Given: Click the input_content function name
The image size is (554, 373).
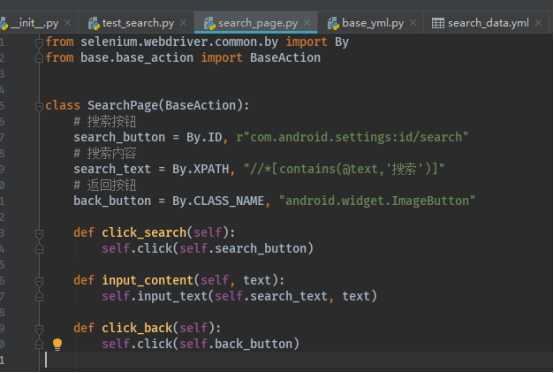Looking at the screenshot, I should pos(148,280).
